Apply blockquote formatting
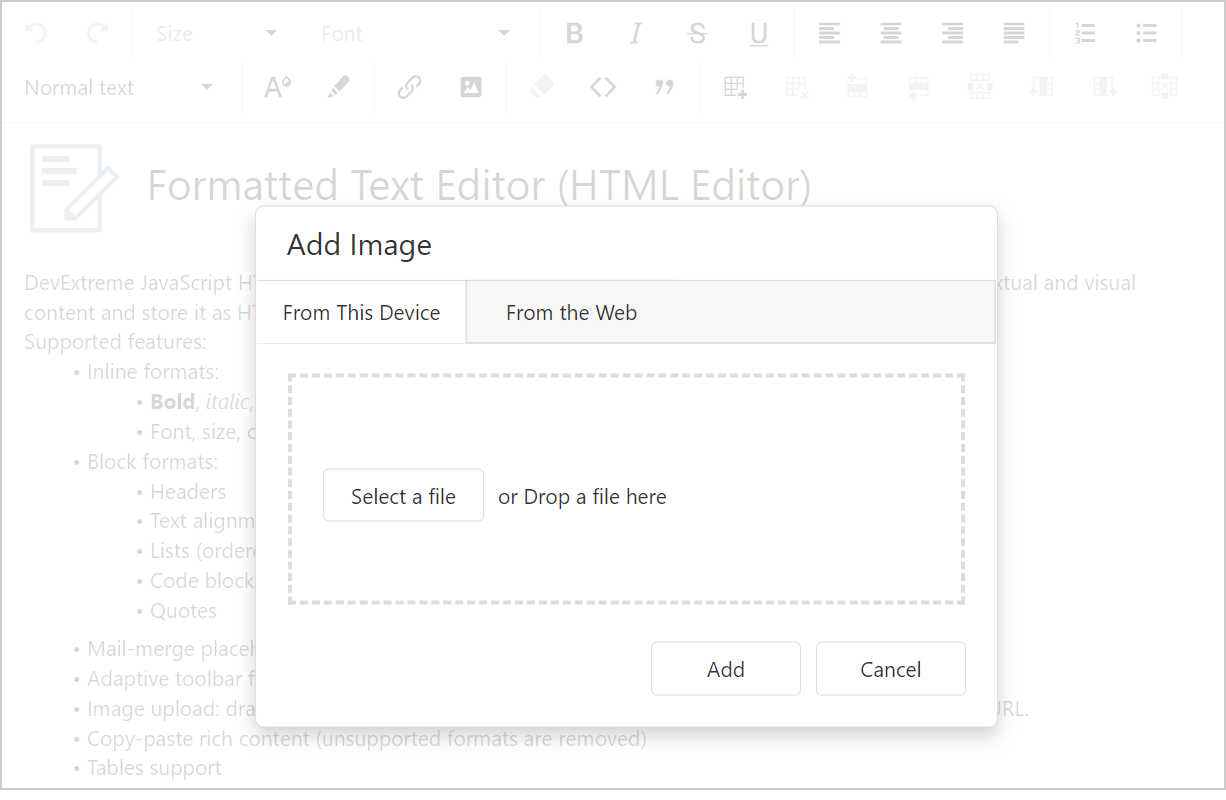Image resolution: width=1226 pixels, height=800 pixels. coord(664,88)
